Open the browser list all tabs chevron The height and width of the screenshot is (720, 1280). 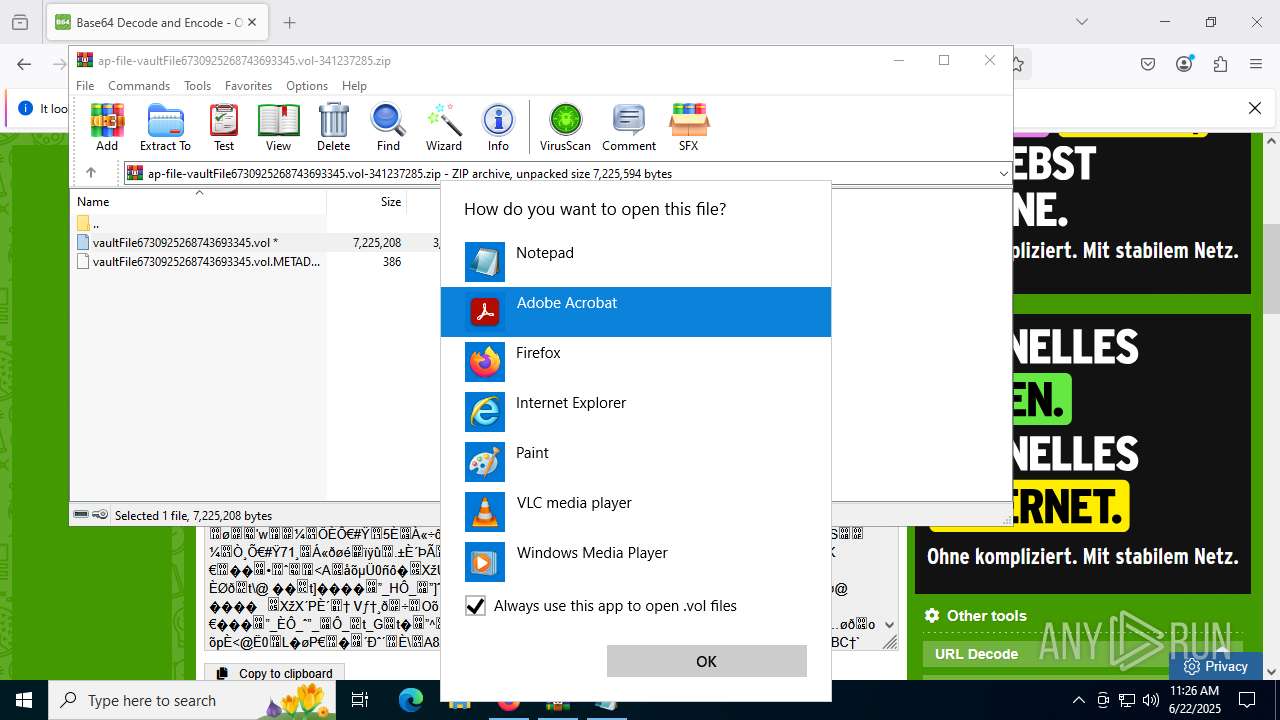point(1081,22)
